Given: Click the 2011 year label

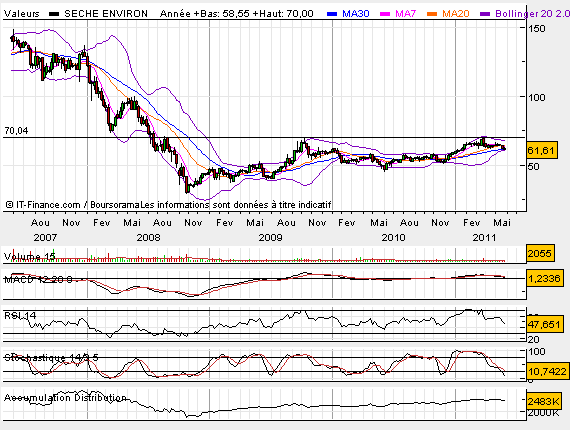Looking at the screenshot, I should pos(484,238).
